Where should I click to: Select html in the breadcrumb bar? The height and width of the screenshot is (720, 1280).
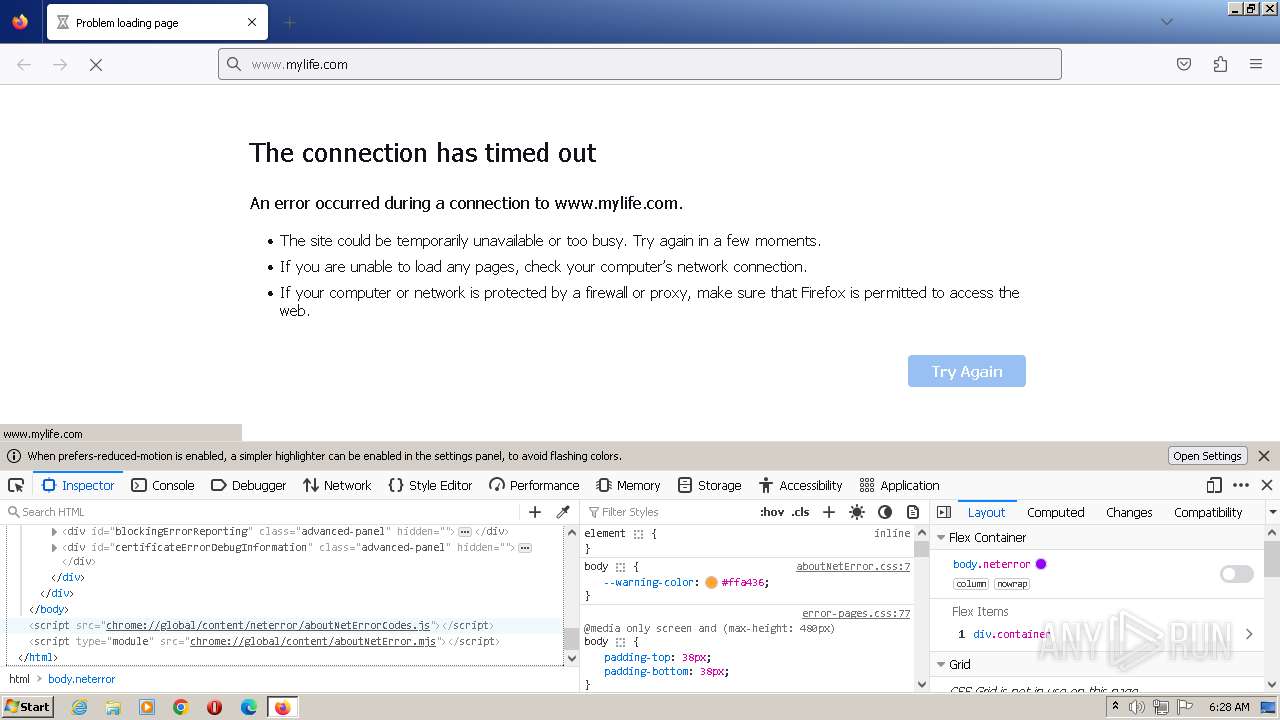coord(20,679)
